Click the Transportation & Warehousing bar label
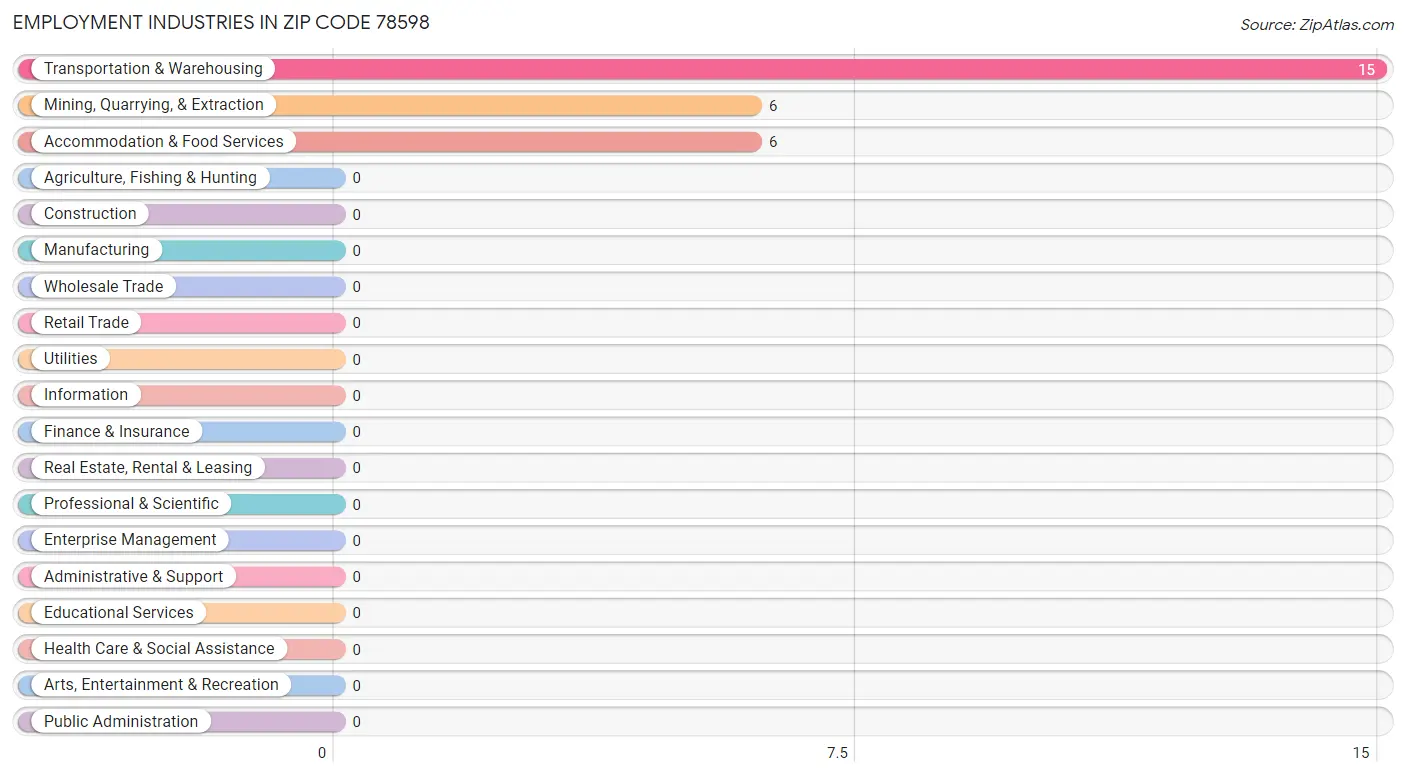1406x776 pixels. point(153,69)
